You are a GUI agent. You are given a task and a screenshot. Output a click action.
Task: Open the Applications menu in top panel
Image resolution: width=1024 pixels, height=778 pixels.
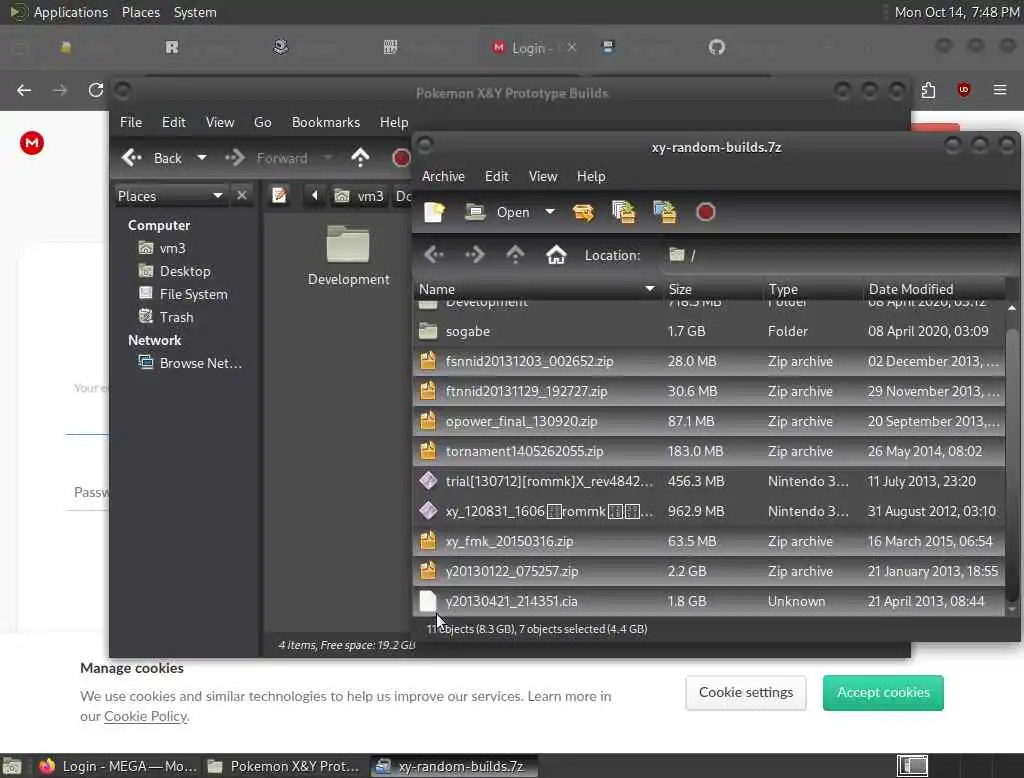pos(59,12)
